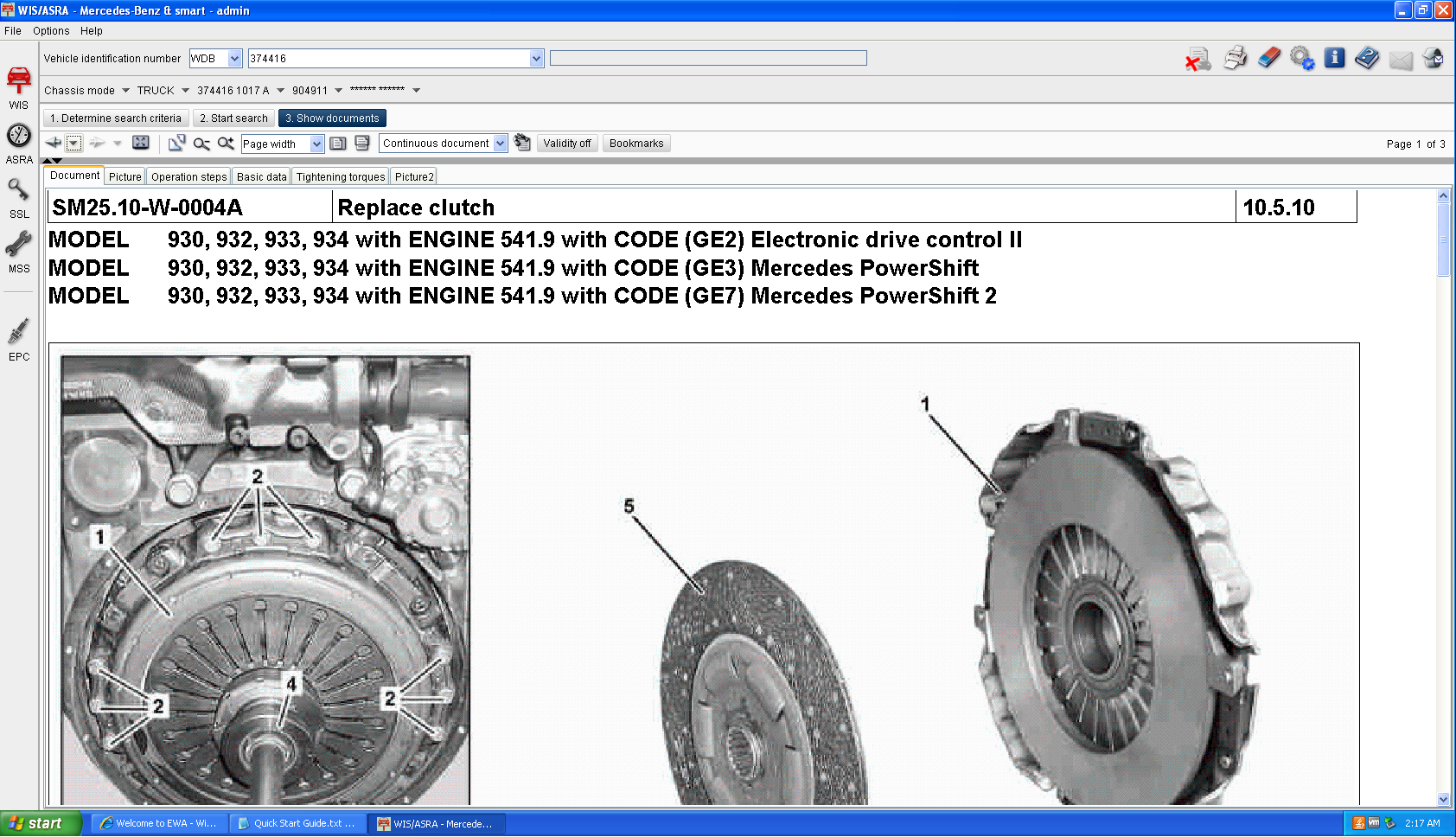Expand the Chassis mode dropdown
Image resolution: width=1456 pixels, height=837 pixels.
125,90
